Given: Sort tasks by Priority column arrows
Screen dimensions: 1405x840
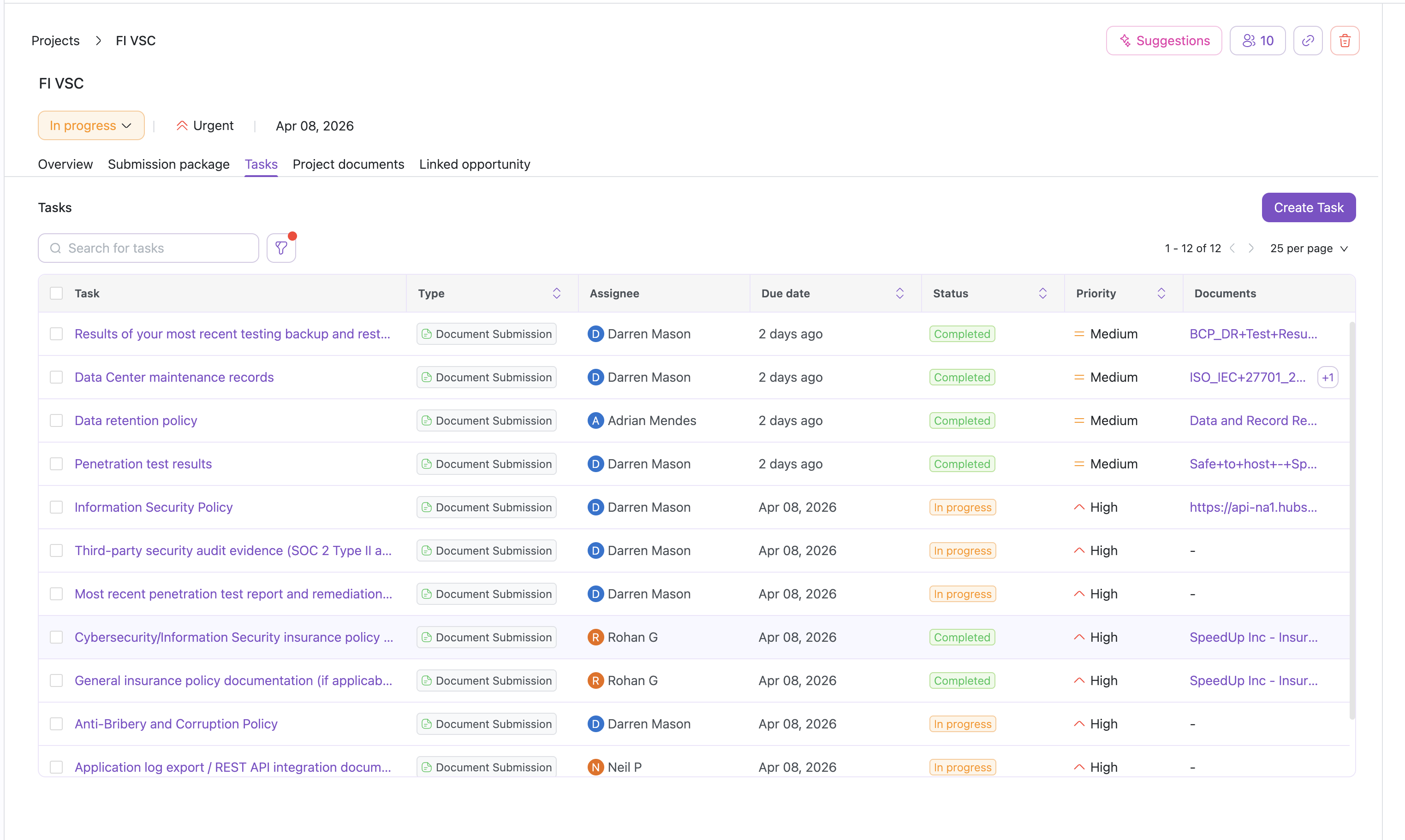Looking at the screenshot, I should [1161, 293].
